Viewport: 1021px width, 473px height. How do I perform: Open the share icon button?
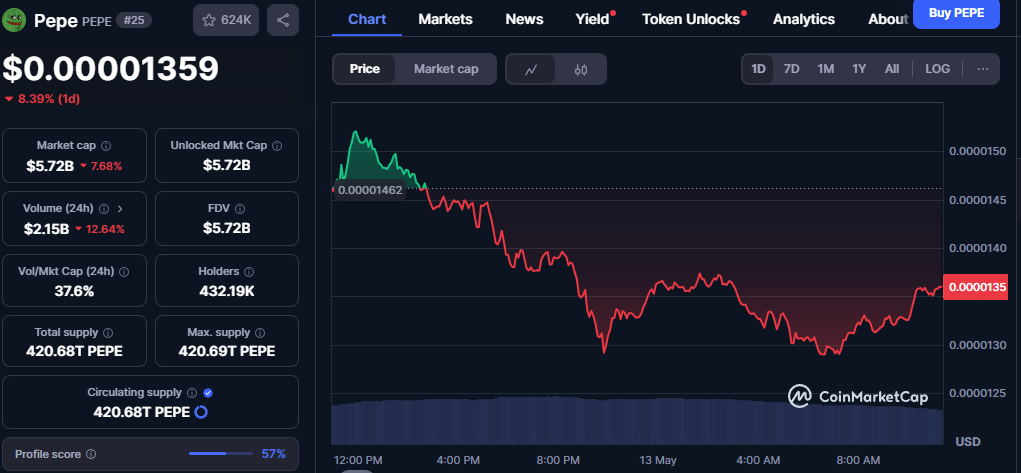283,20
